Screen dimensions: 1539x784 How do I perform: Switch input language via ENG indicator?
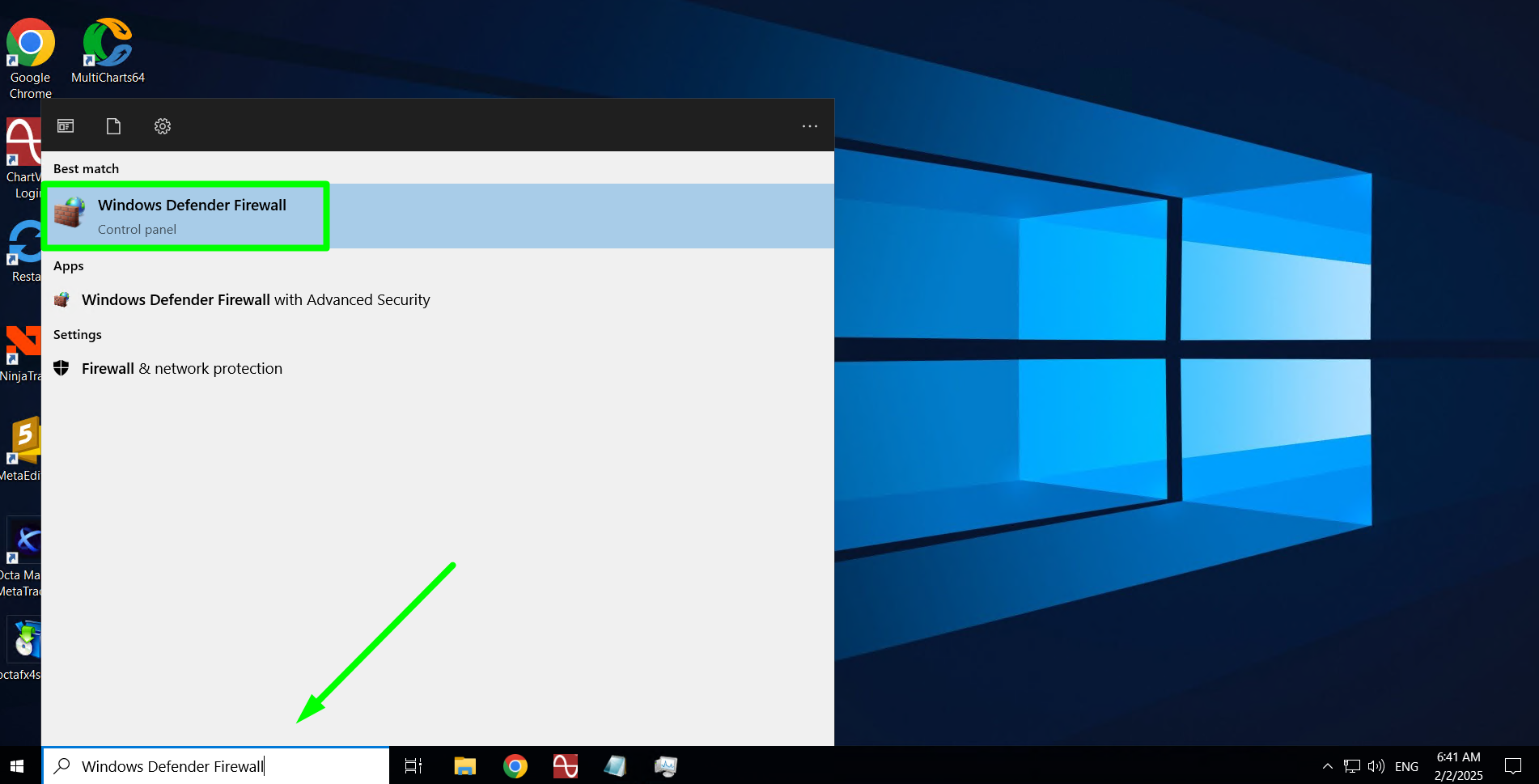click(1406, 766)
